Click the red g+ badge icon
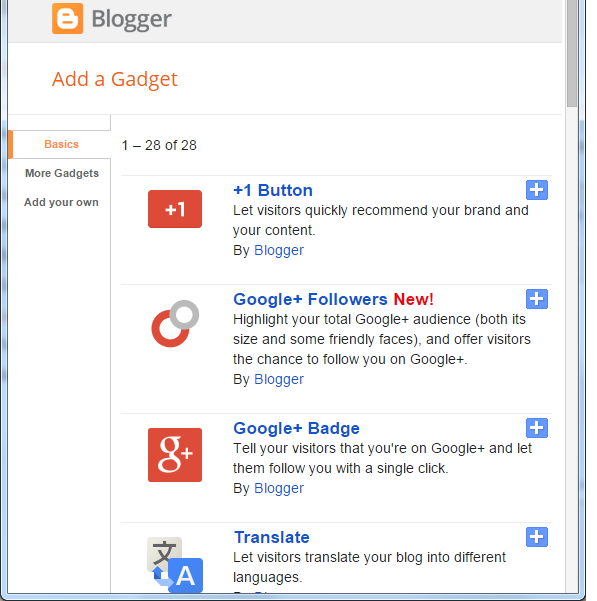Image resolution: width=597 pixels, height=601 pixels. tap(175, 455)
